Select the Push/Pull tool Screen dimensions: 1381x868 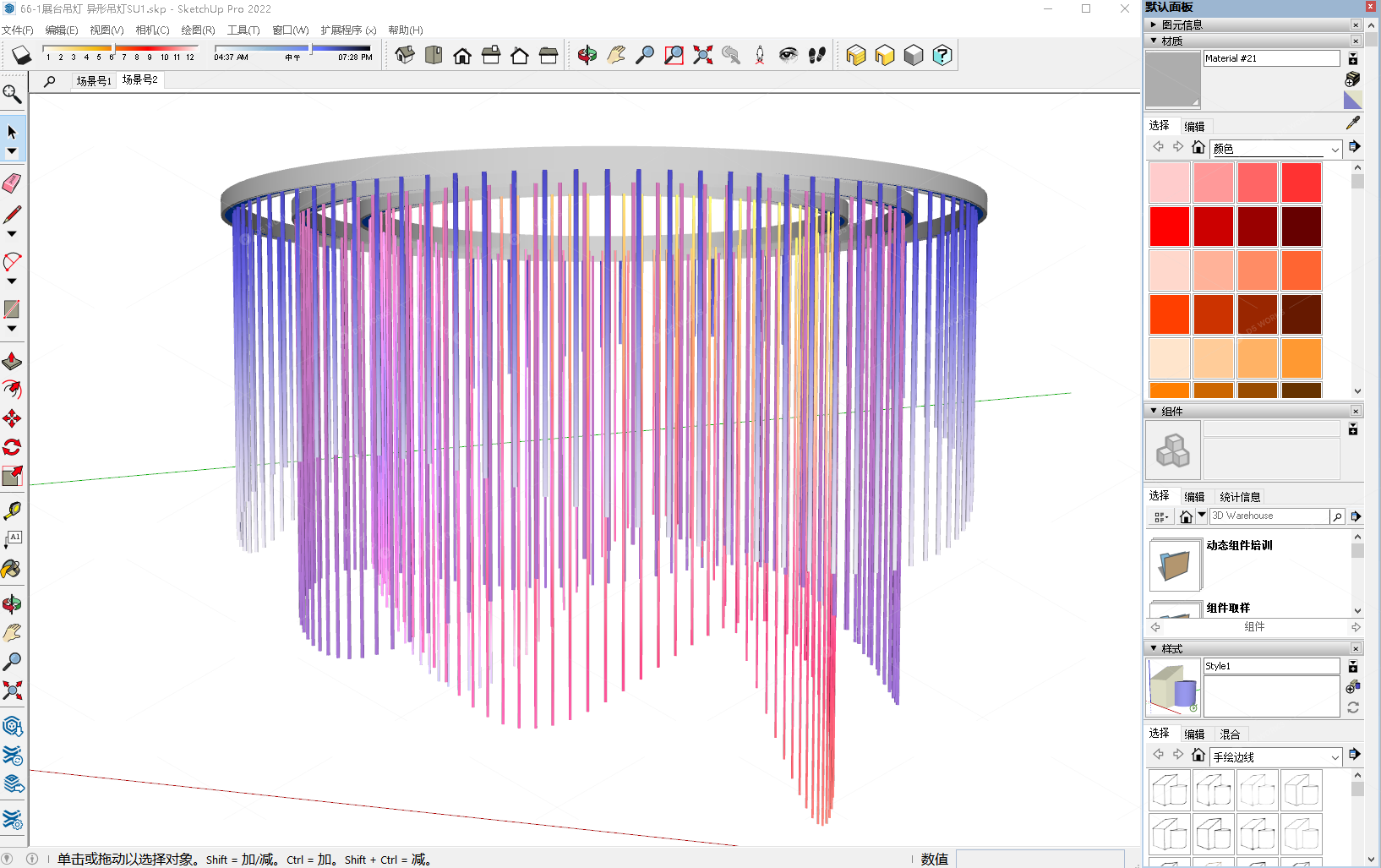pos(12,362)
